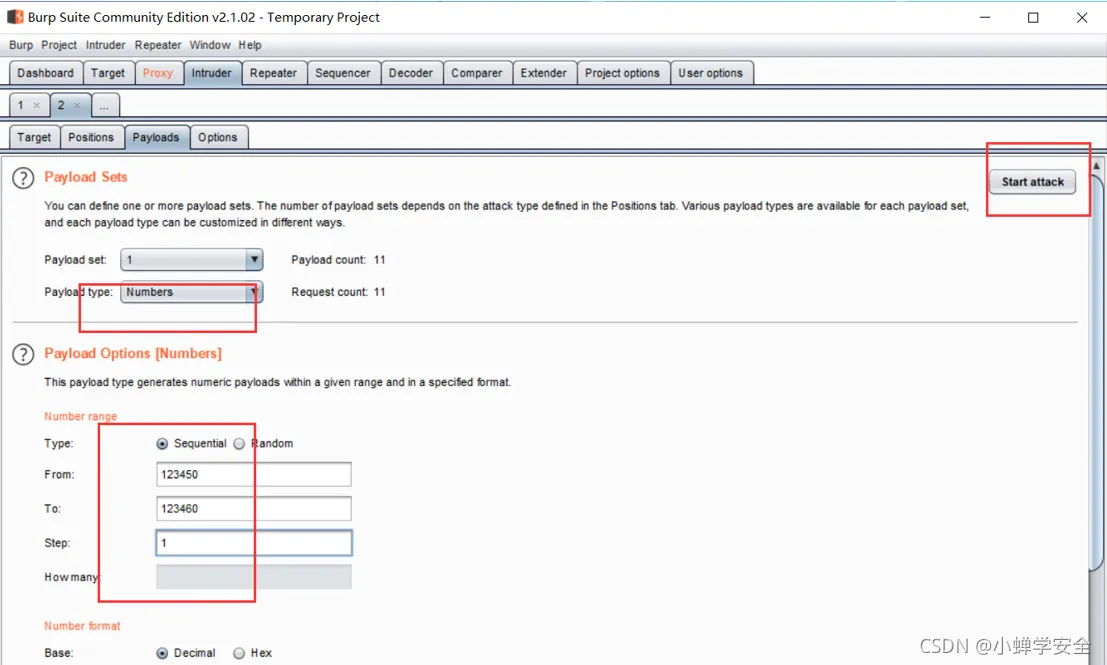Click the 'Request count: 11' text
Screen dimensions: 1107x665
tap(338, 292)
